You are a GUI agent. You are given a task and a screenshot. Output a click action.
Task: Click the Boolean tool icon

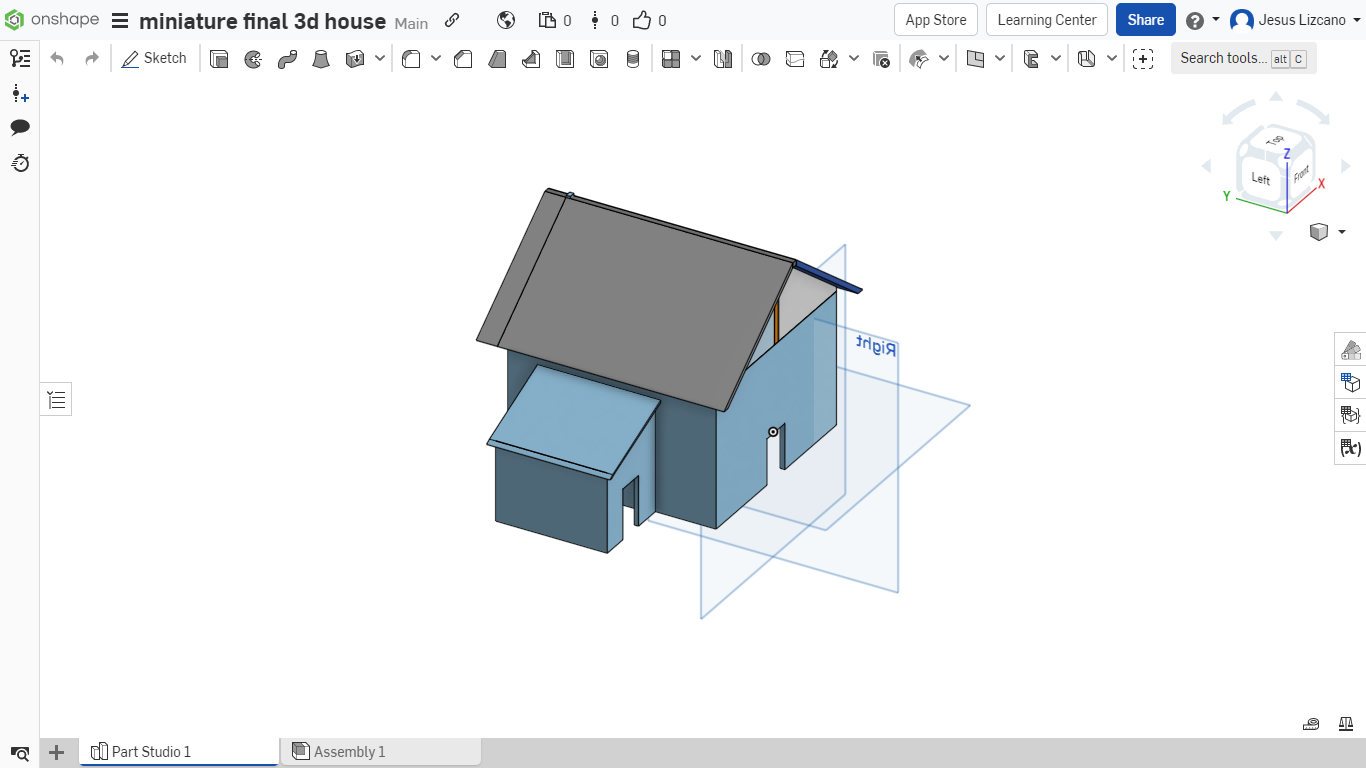pos(761,59)
